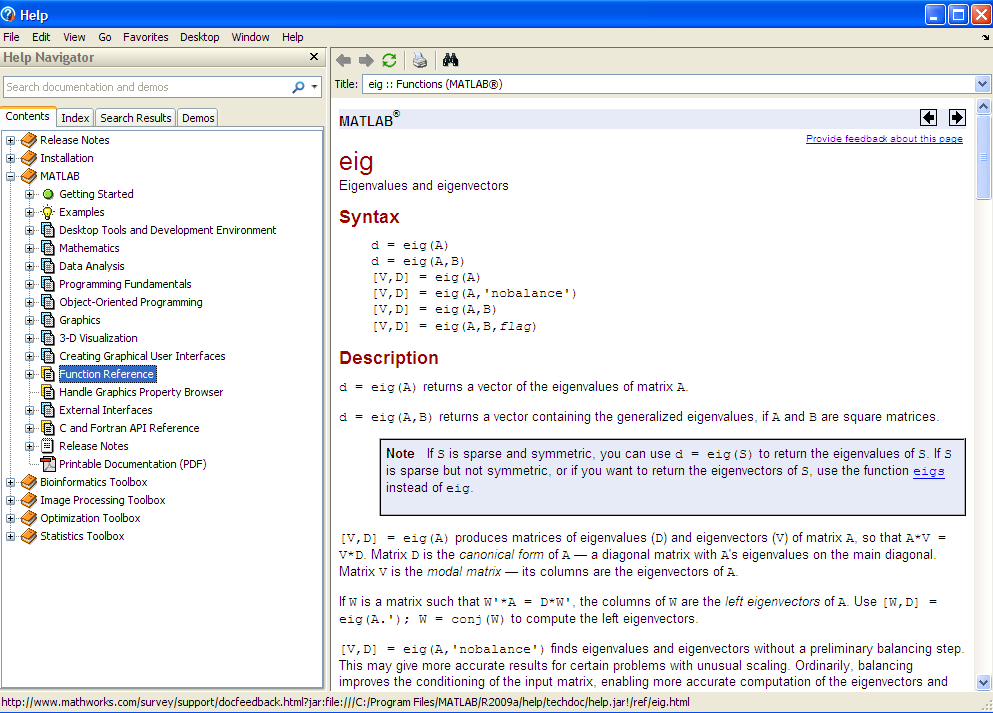Screen dimensions: 993x713
Task: Click the Print page icon
Action: tap(420, 60)
